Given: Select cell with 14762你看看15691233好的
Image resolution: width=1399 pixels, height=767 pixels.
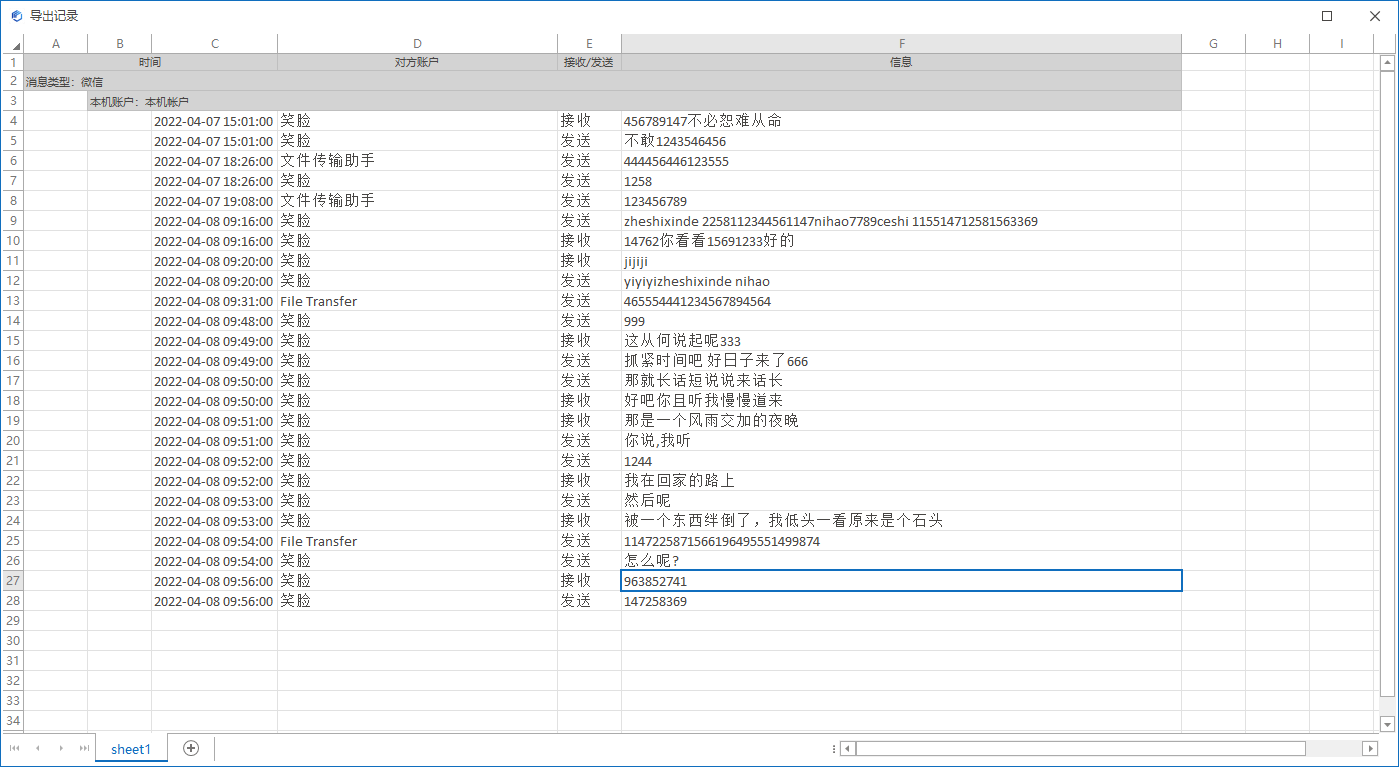Looking at the screenshot, I should point(902,241).
